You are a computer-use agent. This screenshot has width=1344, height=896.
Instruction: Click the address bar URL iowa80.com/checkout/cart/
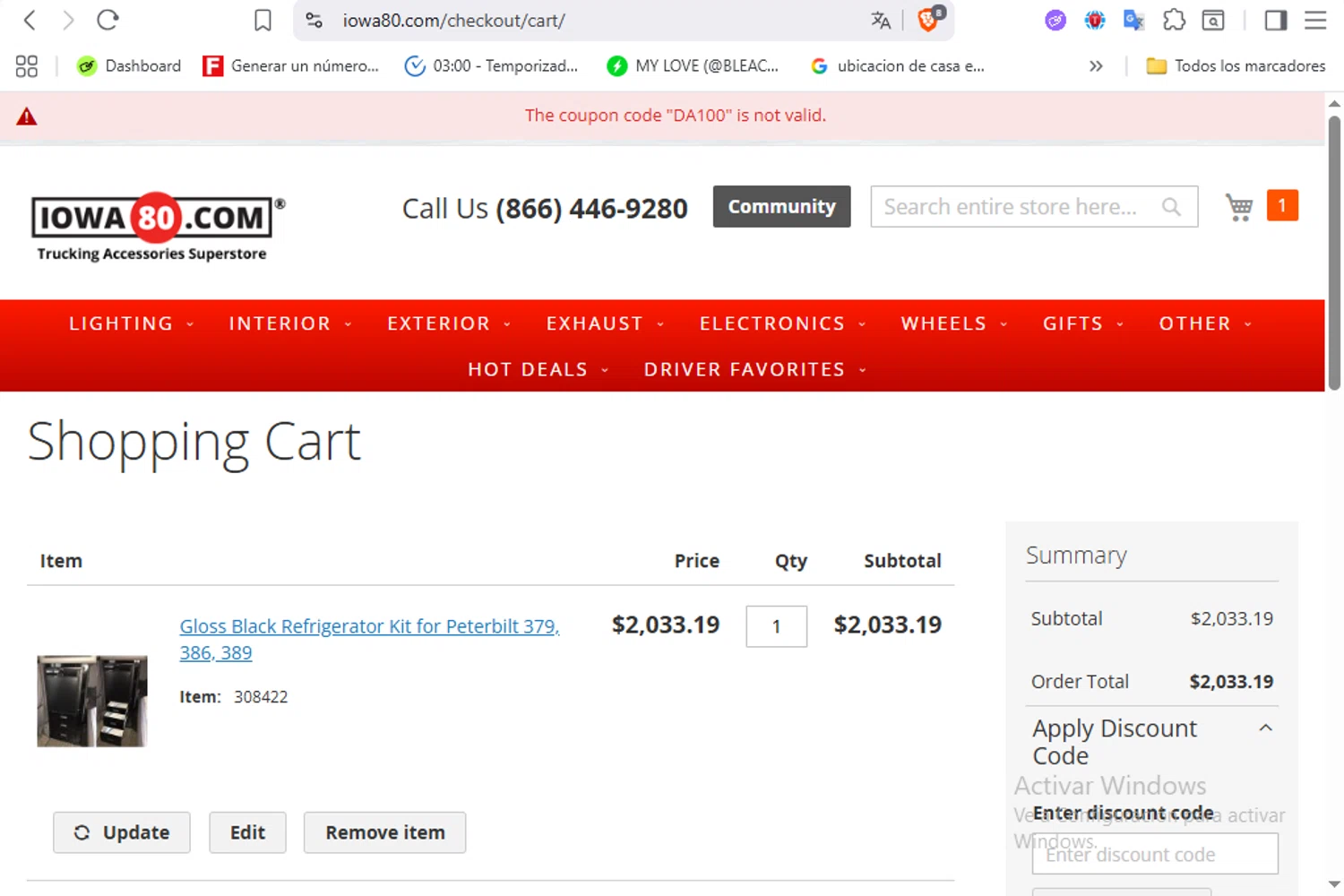pyautogui.click(x=453, y=20)
